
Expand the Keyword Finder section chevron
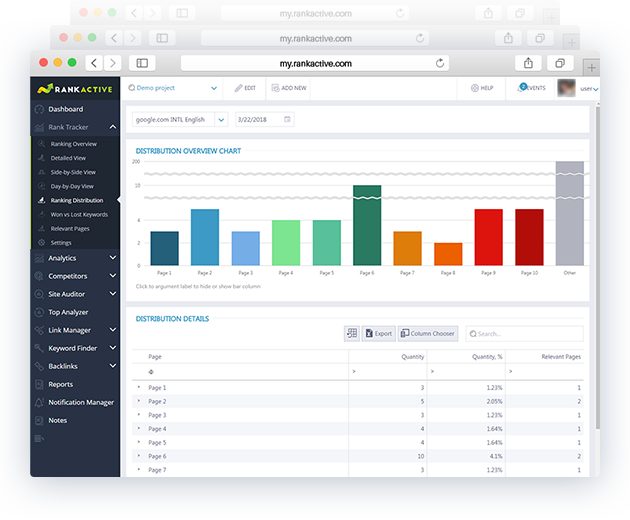point(113,348)
